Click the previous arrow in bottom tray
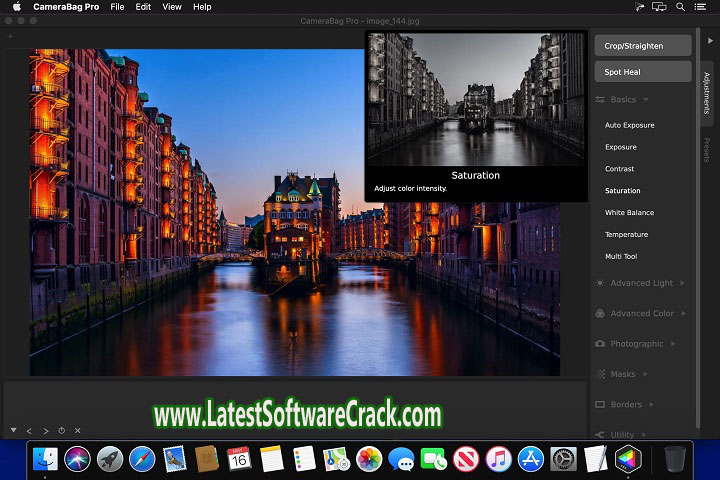Viewport: 720px width, 480px height. [29, 431]
